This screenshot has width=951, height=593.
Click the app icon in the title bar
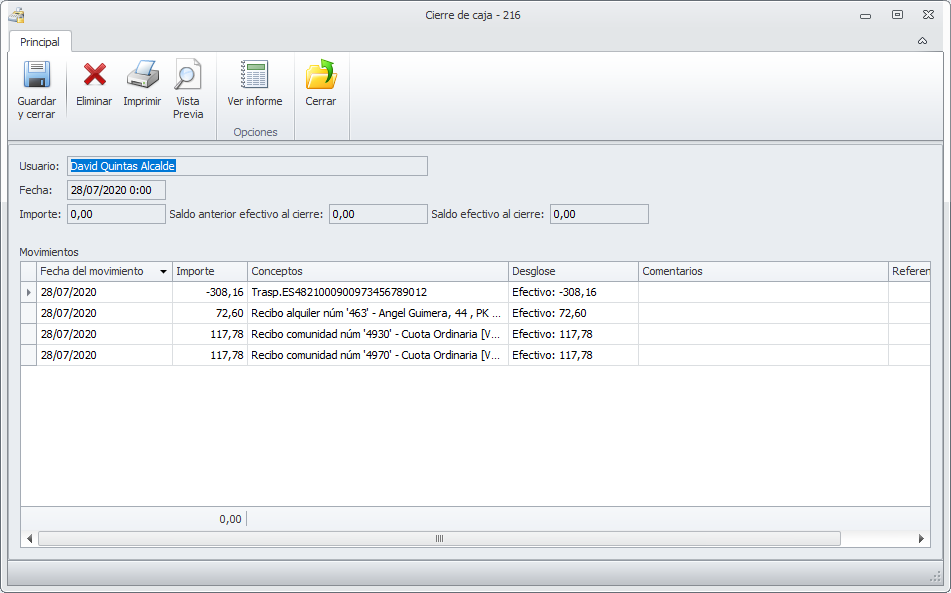[16, 15]
